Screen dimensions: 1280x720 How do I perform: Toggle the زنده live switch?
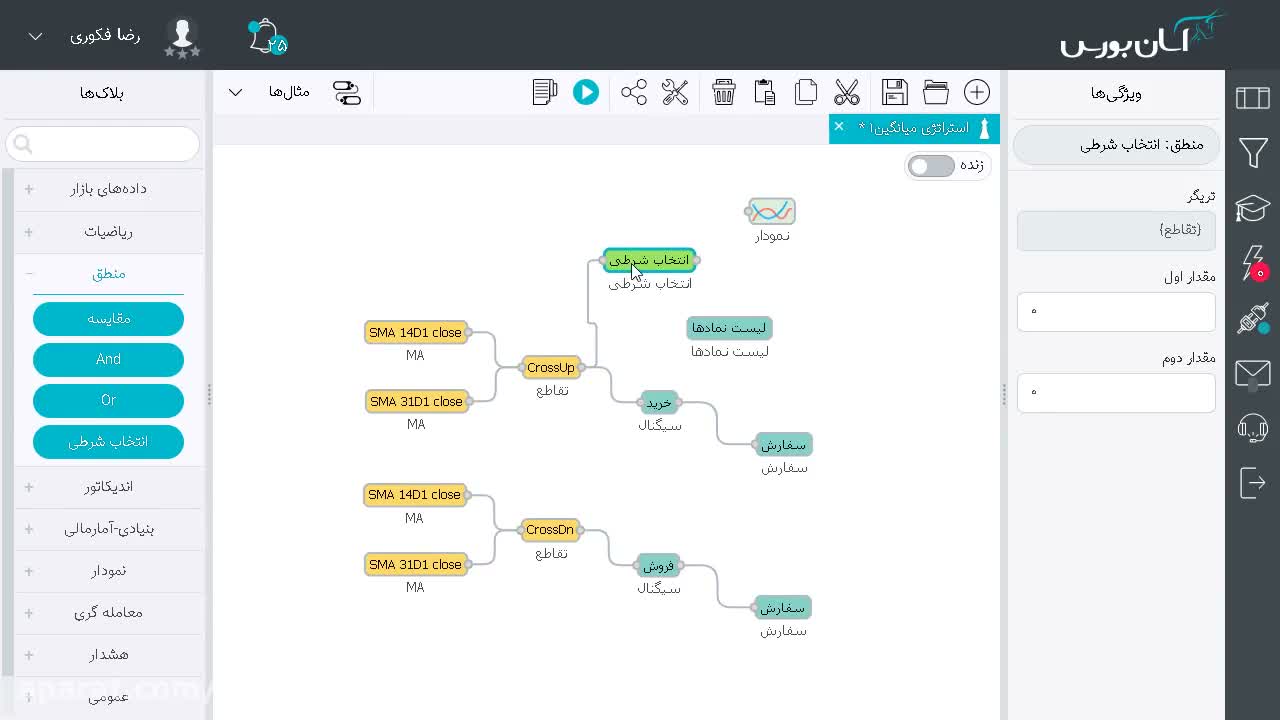coord(931,166)
